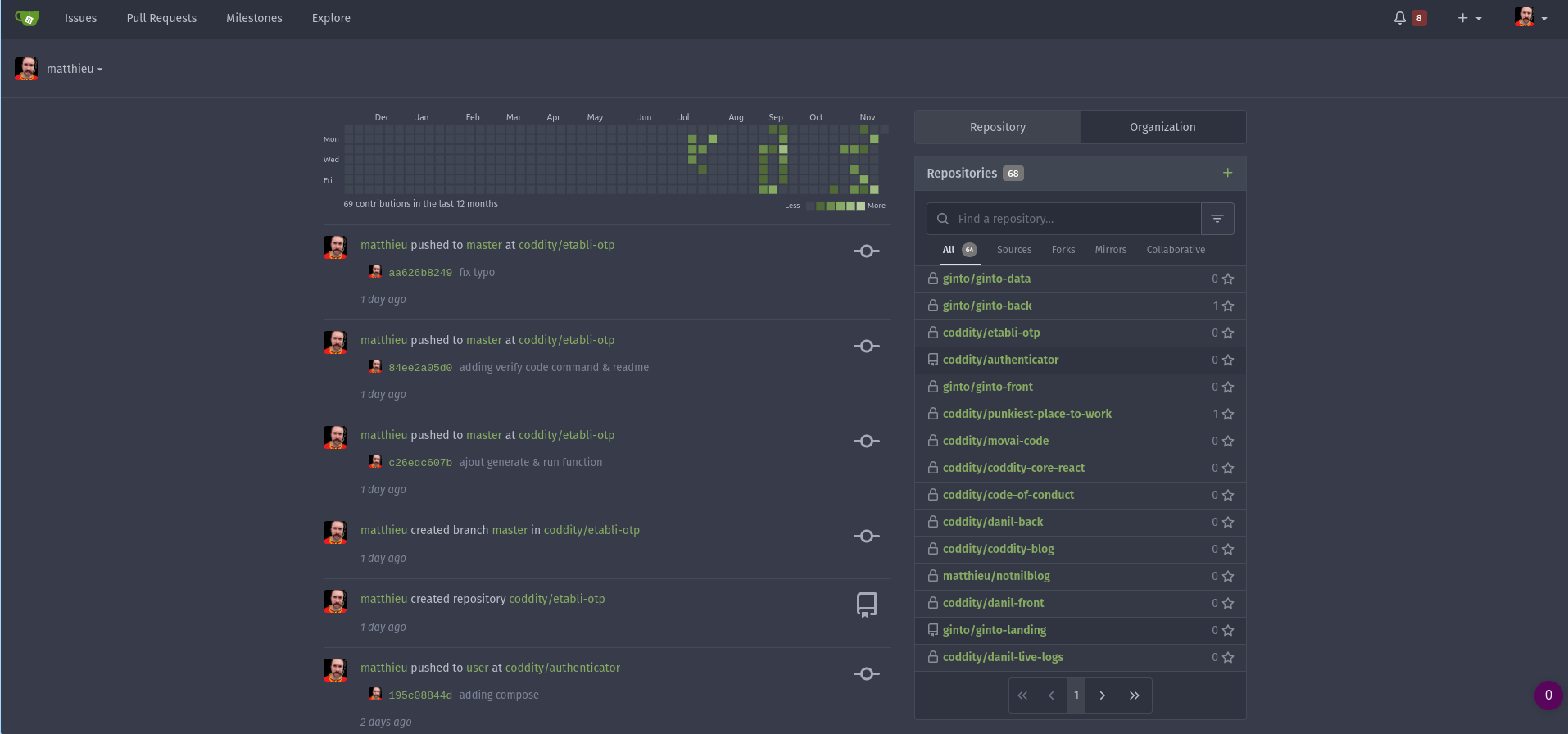The image size is (1568, 734).
Task: Switch to the Organization tab
Action: [x=1162, y=127]
